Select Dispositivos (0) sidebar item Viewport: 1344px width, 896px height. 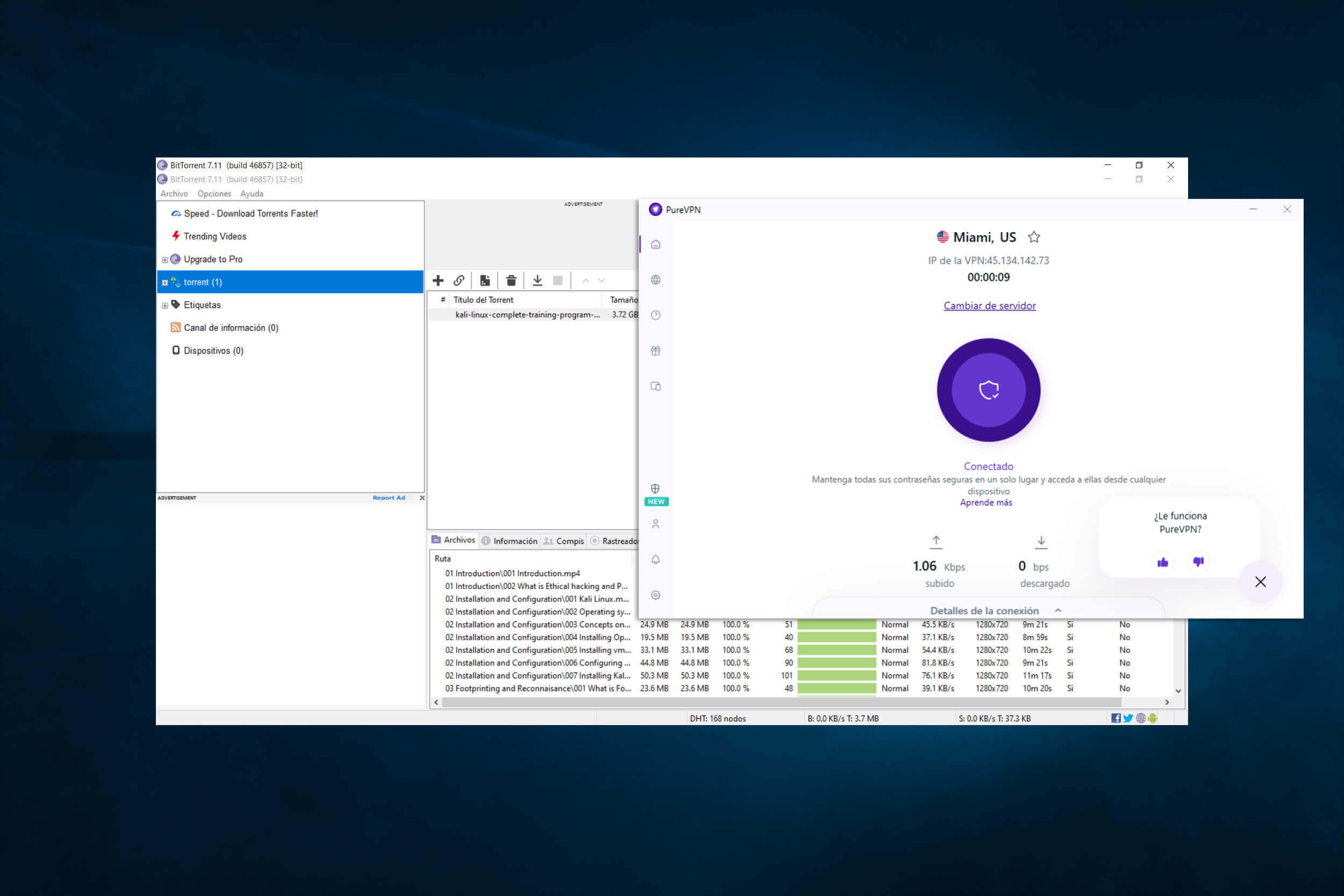click(213, 351)
